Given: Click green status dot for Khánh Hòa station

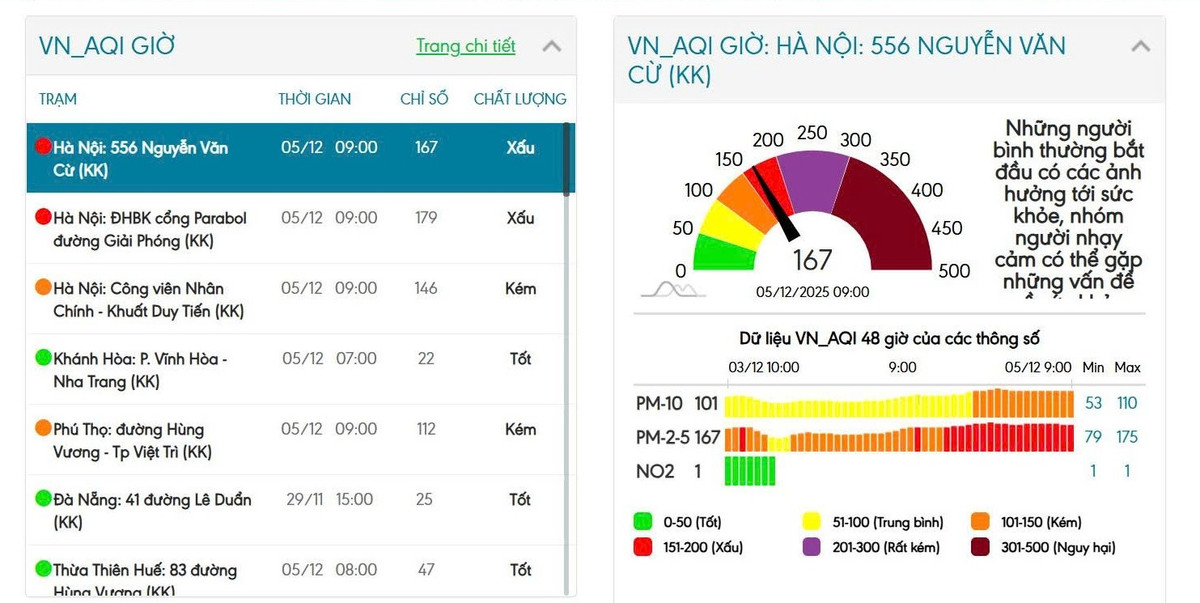Looking at the screenshot, I should (x=43, y=358).
